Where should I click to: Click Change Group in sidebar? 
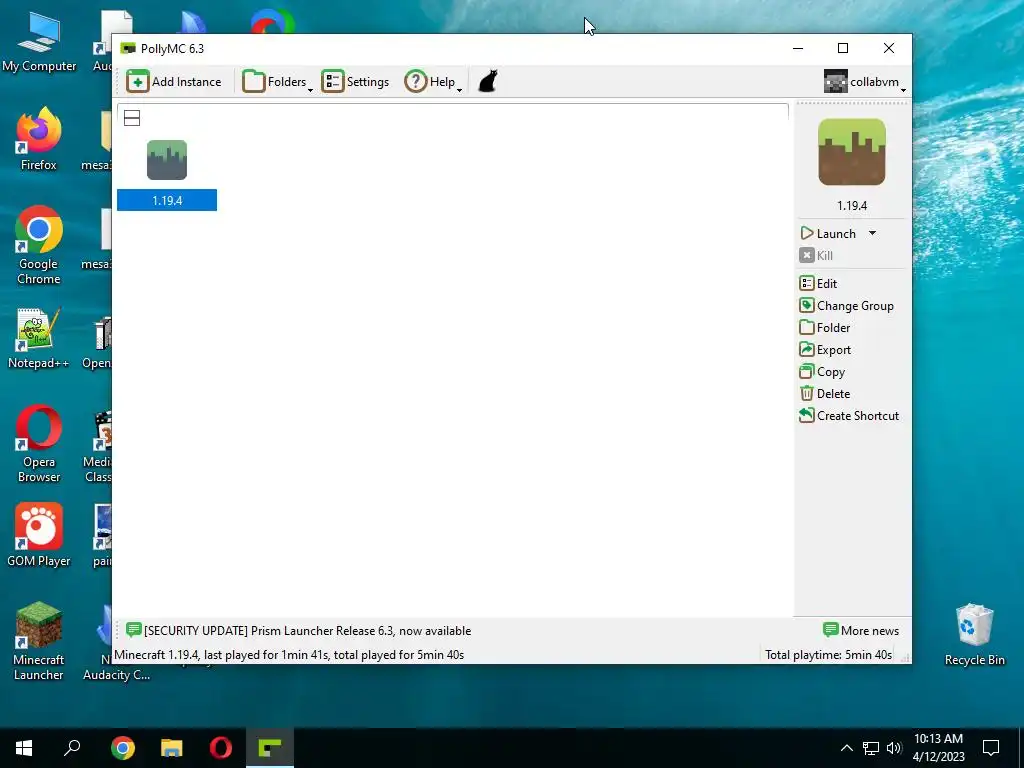tap(846, 306)
